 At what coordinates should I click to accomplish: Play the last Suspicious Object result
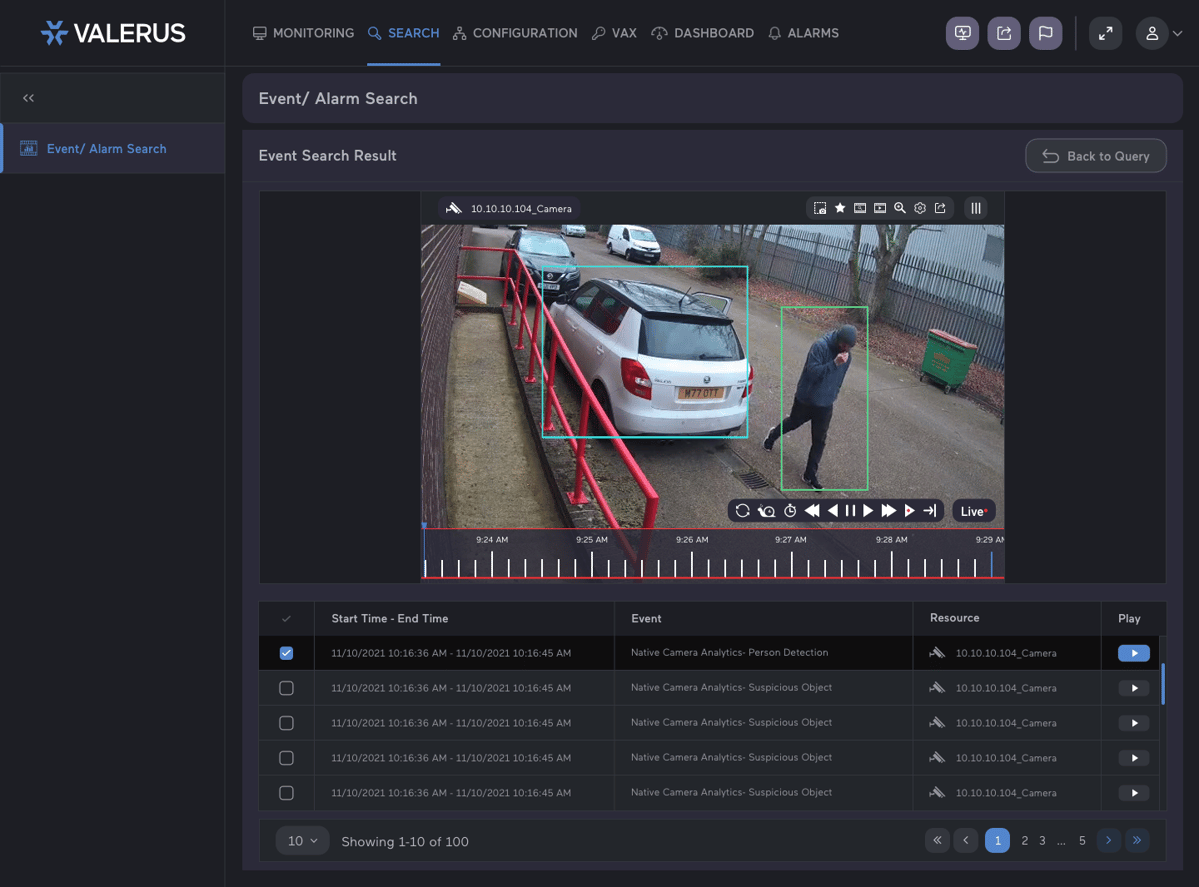[x=1132, y=792]
